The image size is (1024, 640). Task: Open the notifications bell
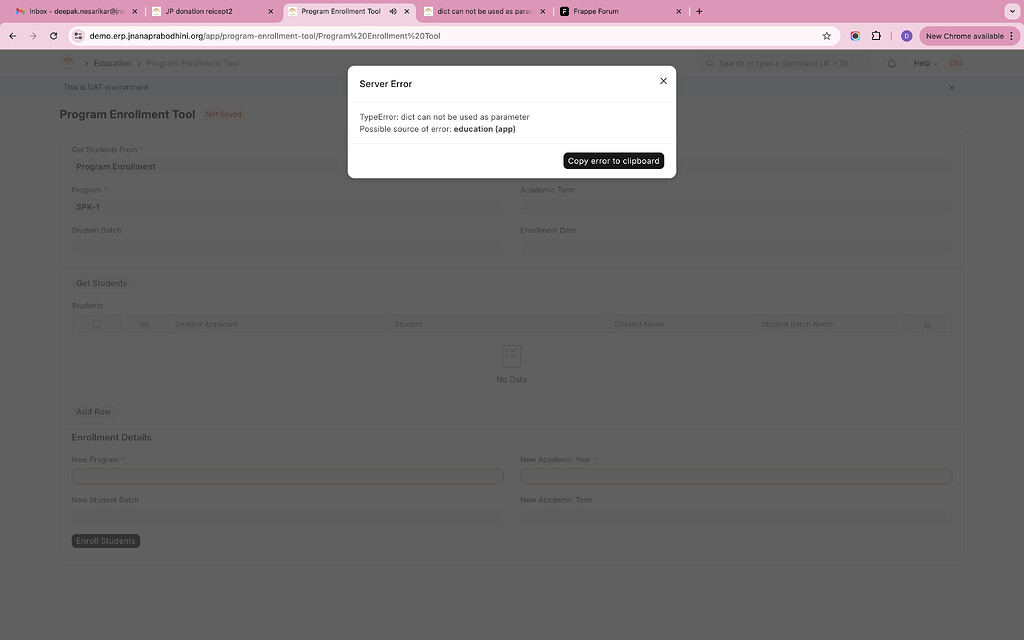tap(890, 62)
